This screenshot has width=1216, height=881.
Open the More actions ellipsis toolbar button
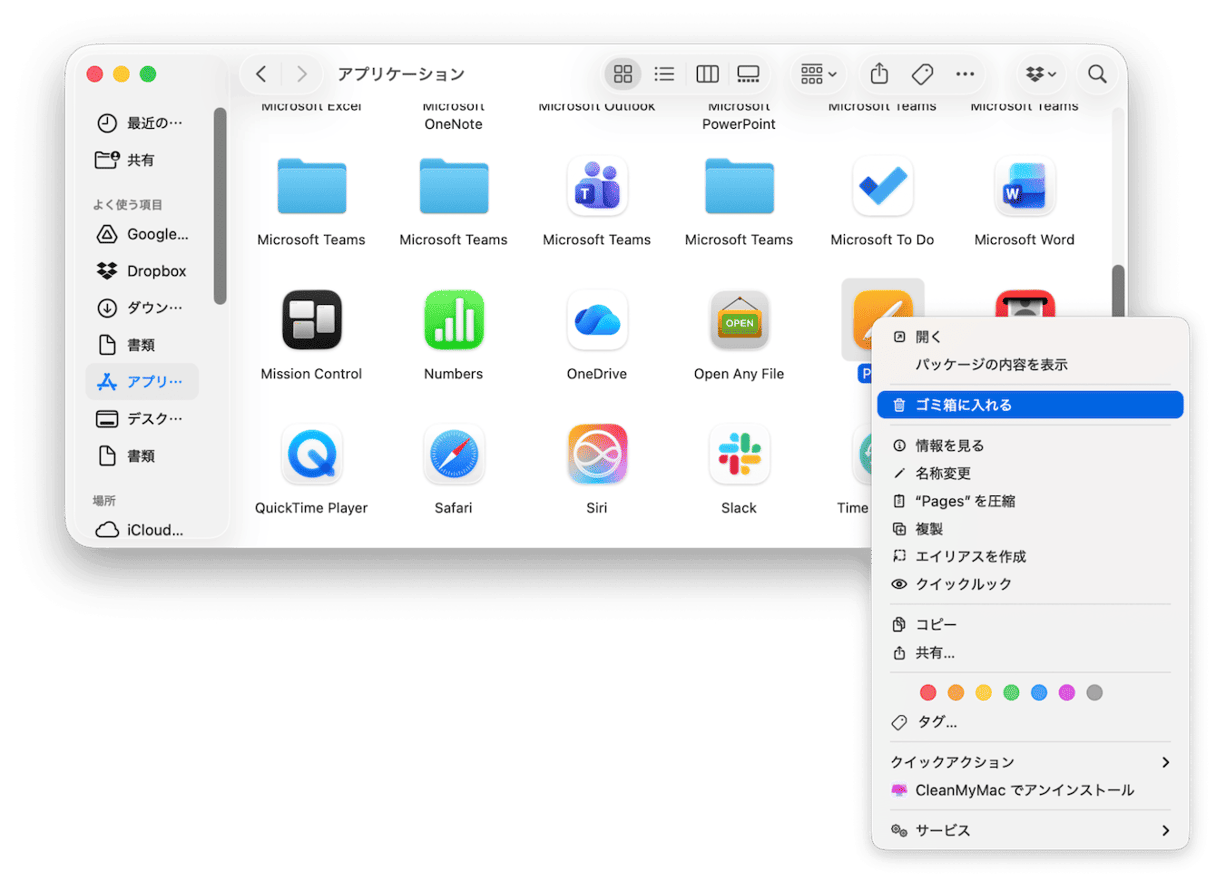point(965,74)
